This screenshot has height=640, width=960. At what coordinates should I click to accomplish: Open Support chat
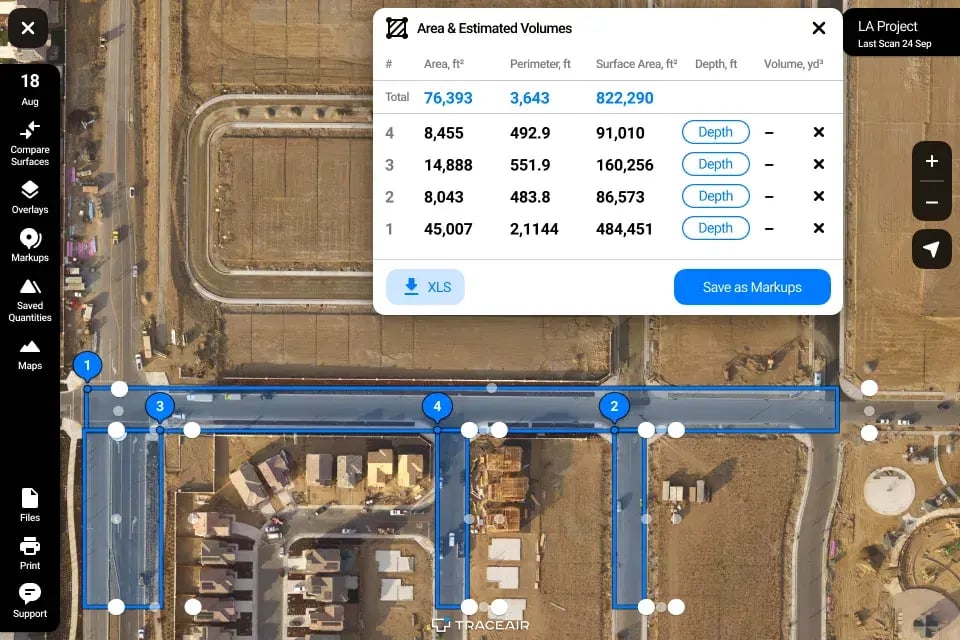pyautogui.click(x=30, y=600)
